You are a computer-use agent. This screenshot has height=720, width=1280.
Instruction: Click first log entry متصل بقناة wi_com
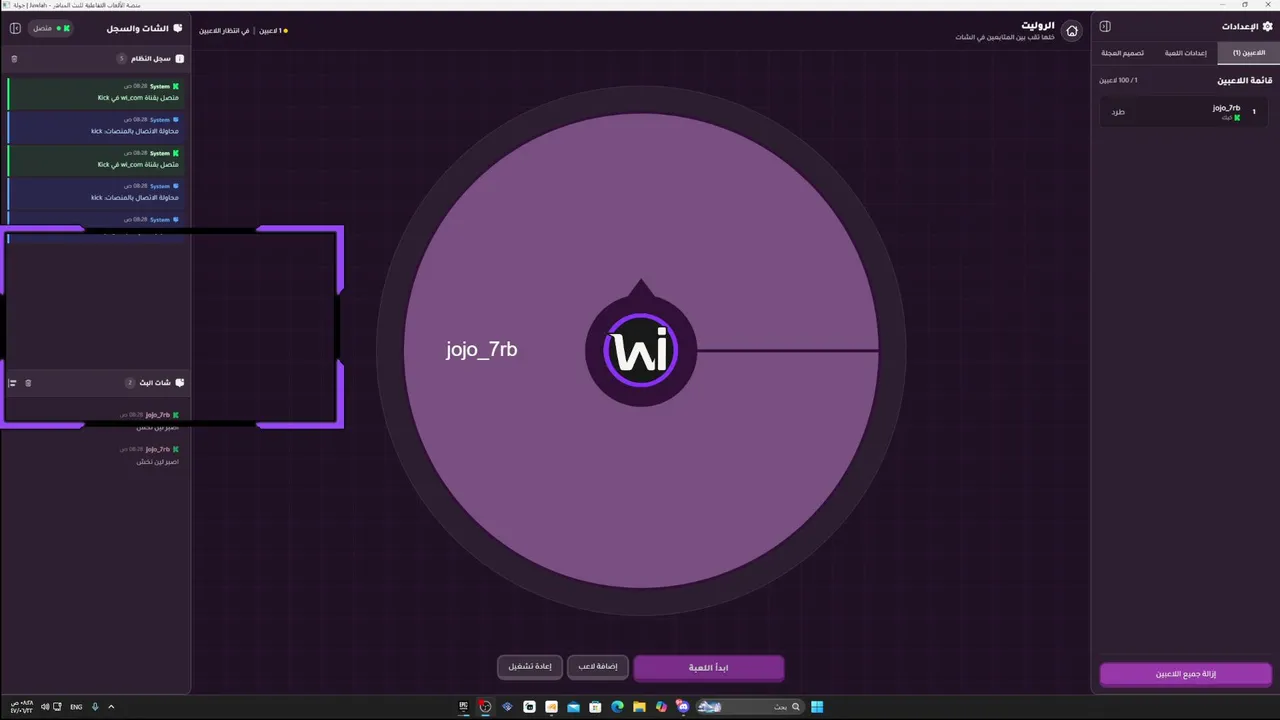click(x=97, y=92)
